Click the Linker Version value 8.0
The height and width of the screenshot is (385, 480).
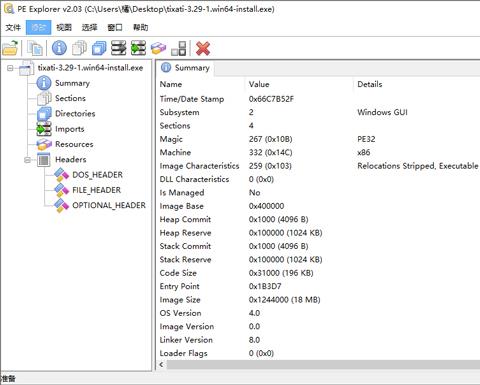pyautogui.click(x=254, y=340)
